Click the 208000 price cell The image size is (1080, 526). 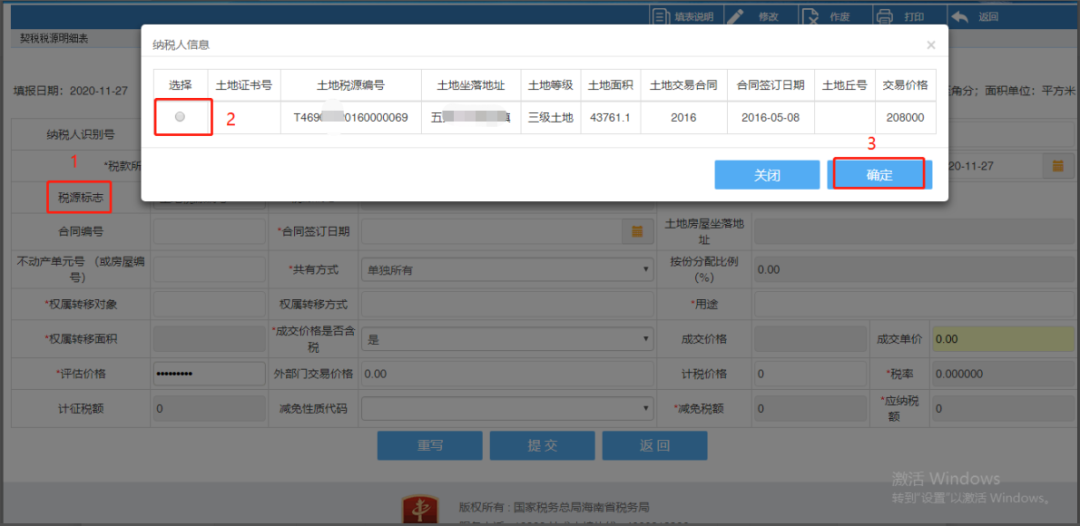905,118
